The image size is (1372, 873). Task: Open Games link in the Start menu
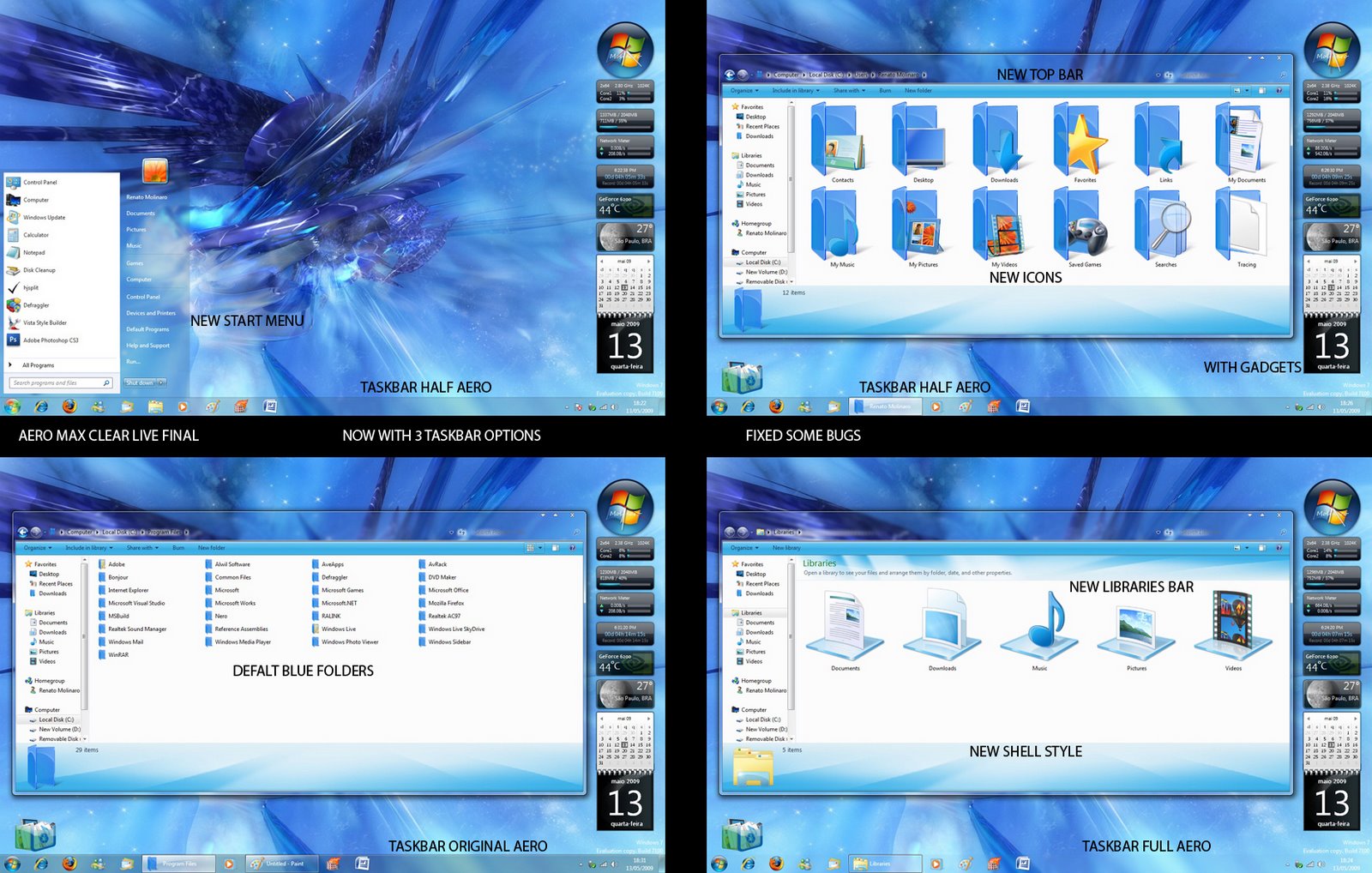click(135, 263)
